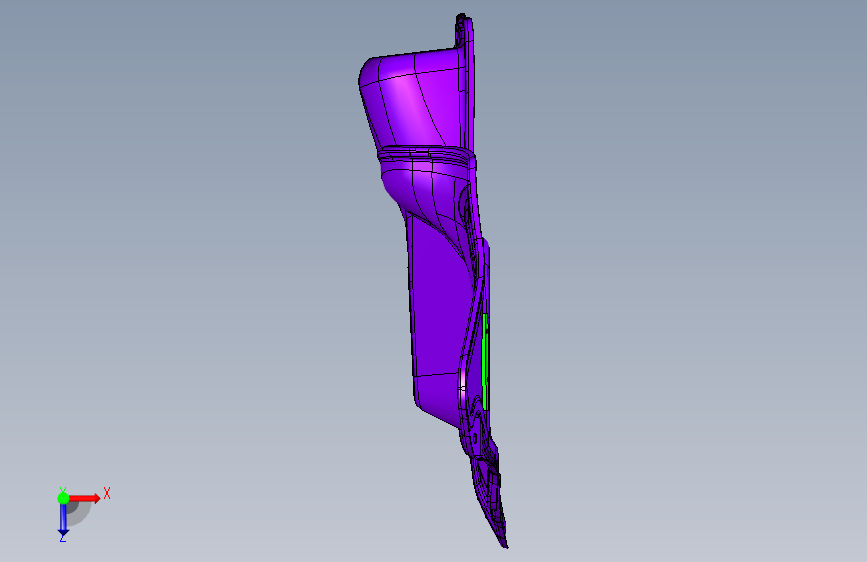The image size is (867, 562).
Task: Select the green highlighted face on the model
Action: pyautogui.click(x=485, y=362)
